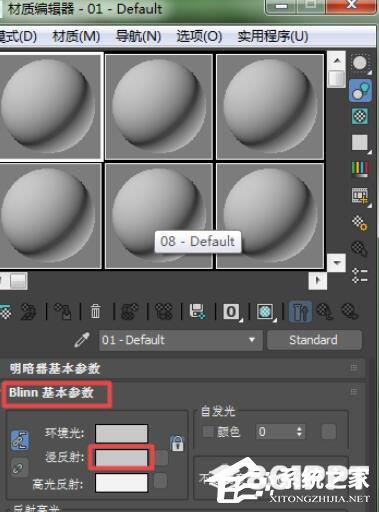This screenshot has width=379, height=512.
Task: Click the 环境光 ambient color swatch
Action: coord(121,434)
